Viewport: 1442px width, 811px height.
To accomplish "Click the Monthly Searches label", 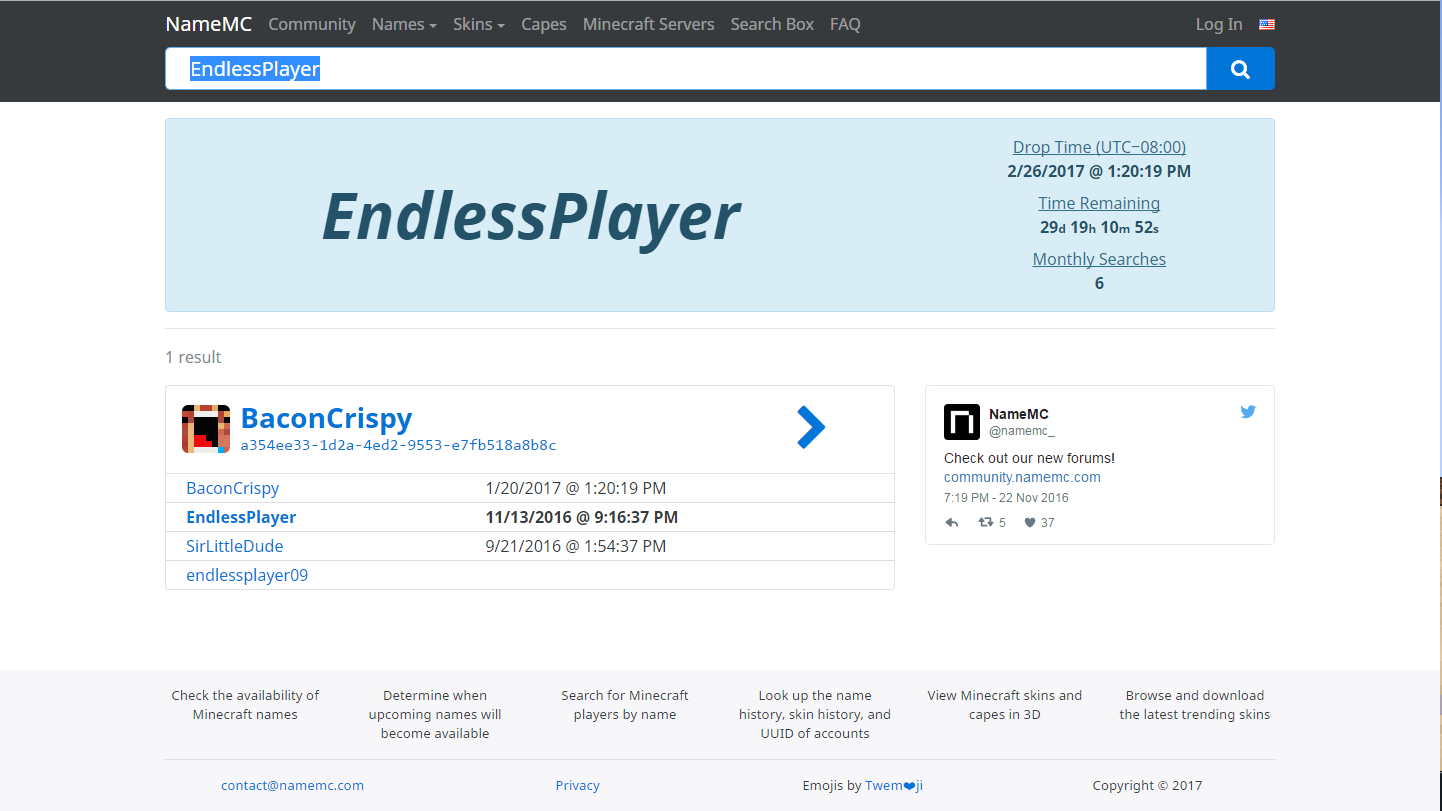I will pos(1099,259).
